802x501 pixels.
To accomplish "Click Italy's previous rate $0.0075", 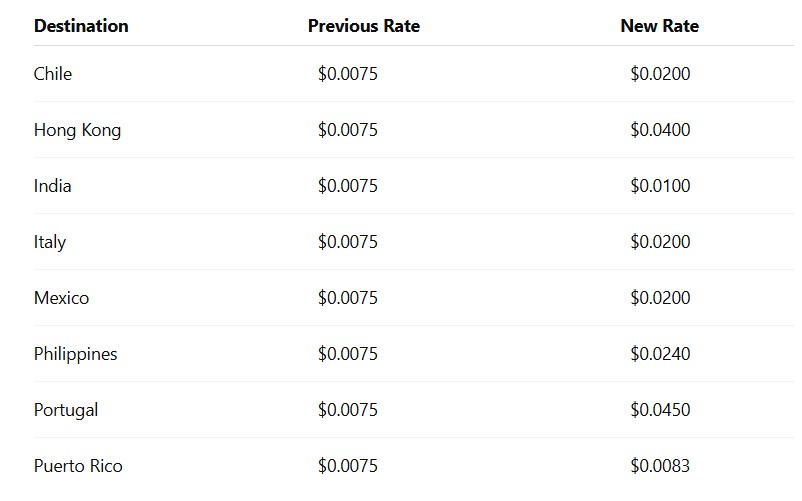I will (x=348, y=242).
